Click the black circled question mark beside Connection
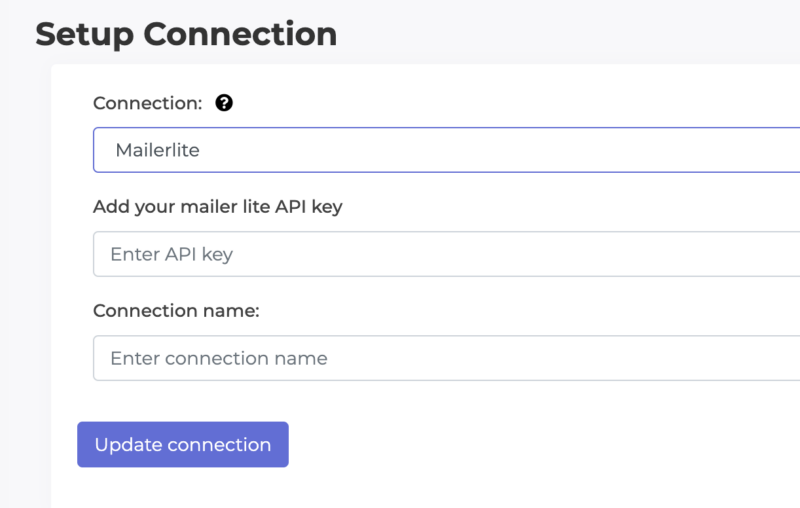Viewport: 800px width, 508px height. click(224, 103)
